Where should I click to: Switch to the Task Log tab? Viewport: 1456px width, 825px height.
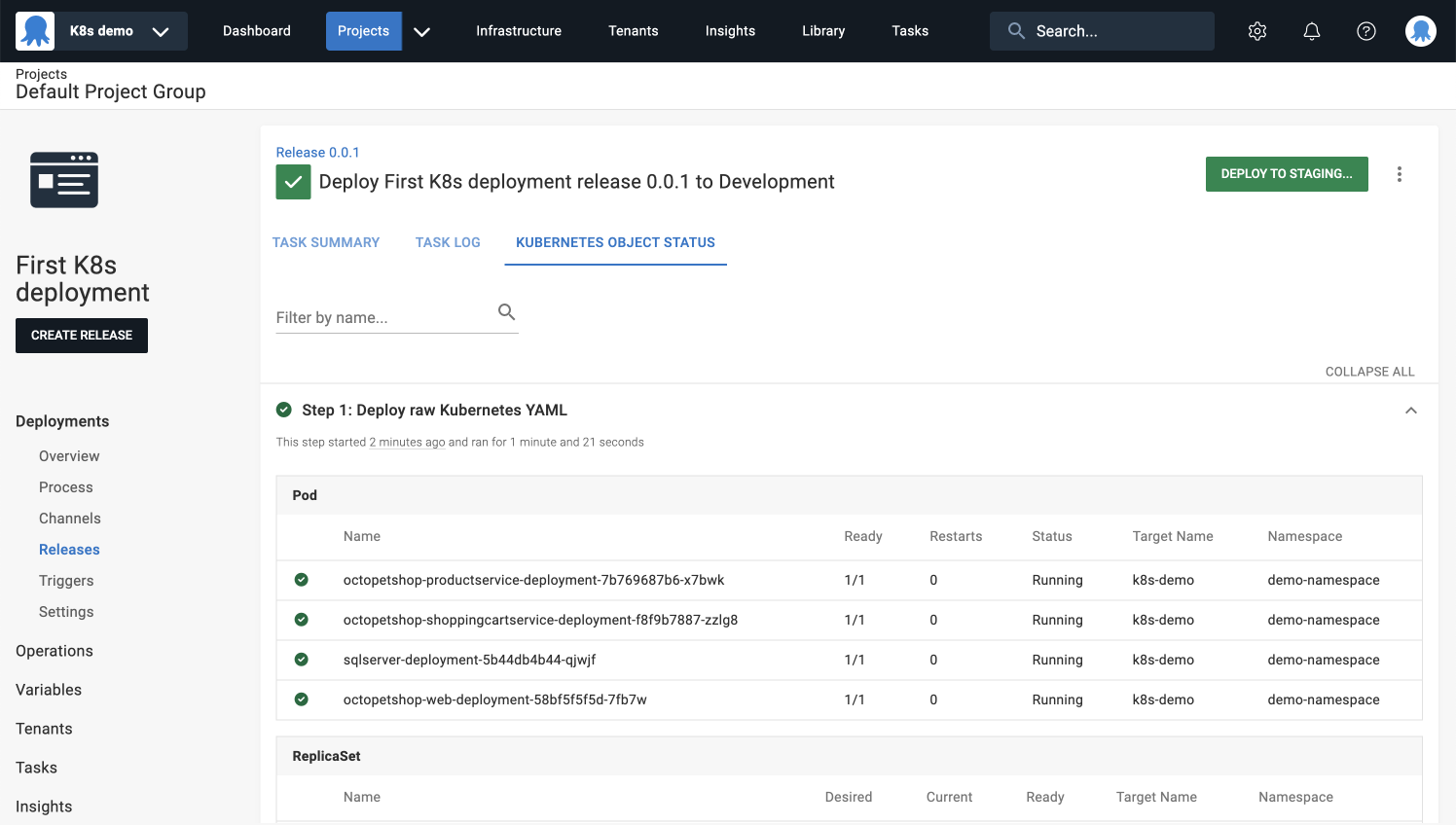point(448,242)
